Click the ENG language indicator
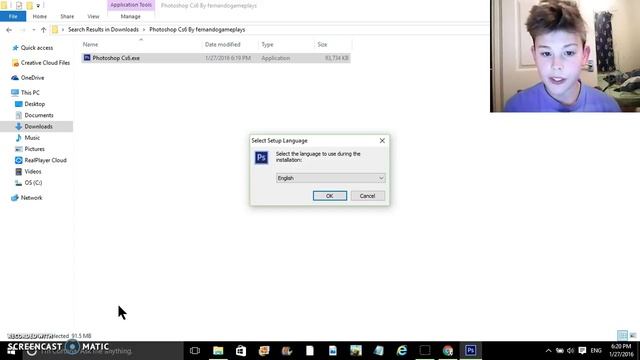The height and width of the screenshot is (360, 640). coord(596,351)
